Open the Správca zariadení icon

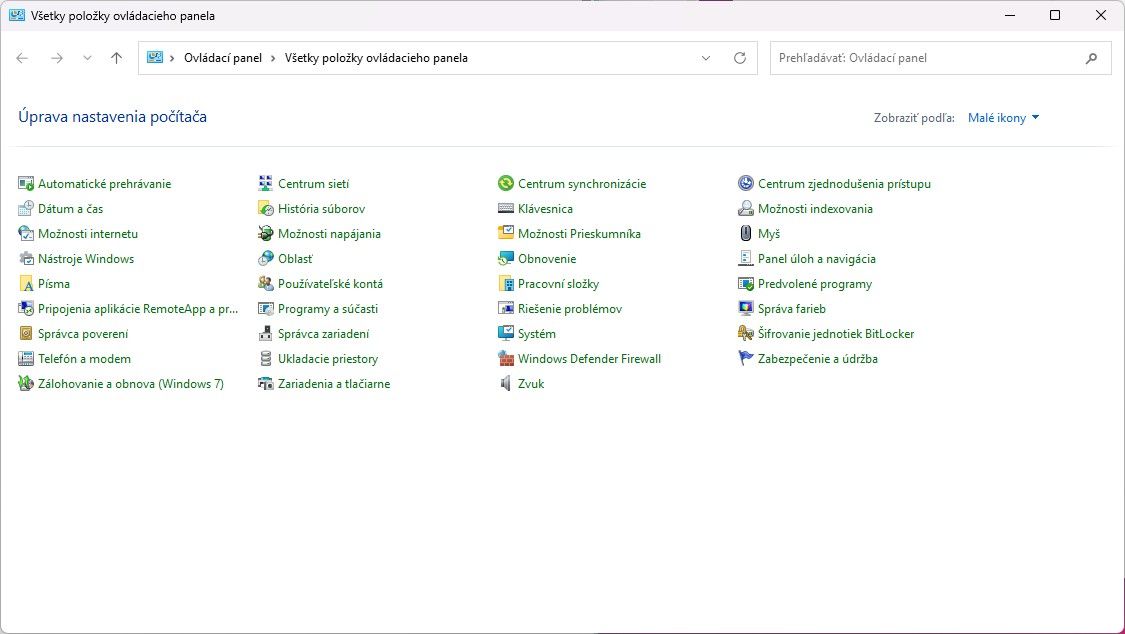click(x=265, y=333)
